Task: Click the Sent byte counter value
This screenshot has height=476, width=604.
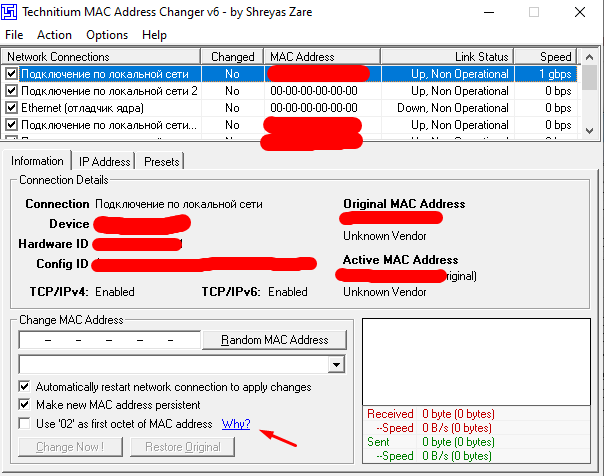Action: point(458,442)
